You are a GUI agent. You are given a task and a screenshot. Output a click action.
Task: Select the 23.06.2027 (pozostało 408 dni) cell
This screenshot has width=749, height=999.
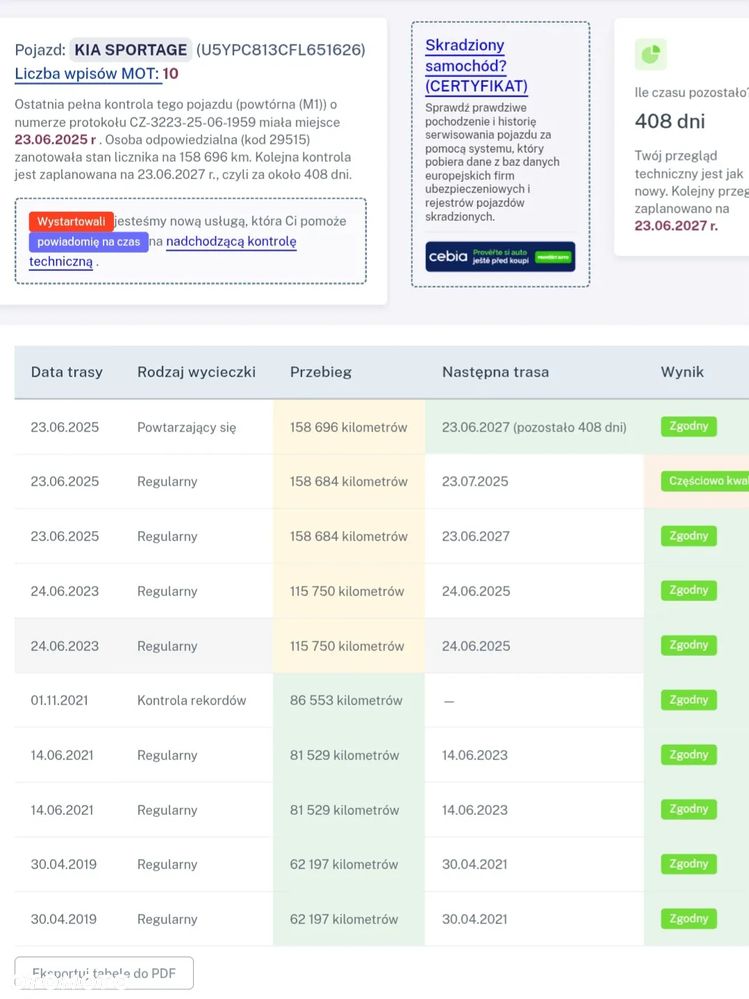coord(534,427)
